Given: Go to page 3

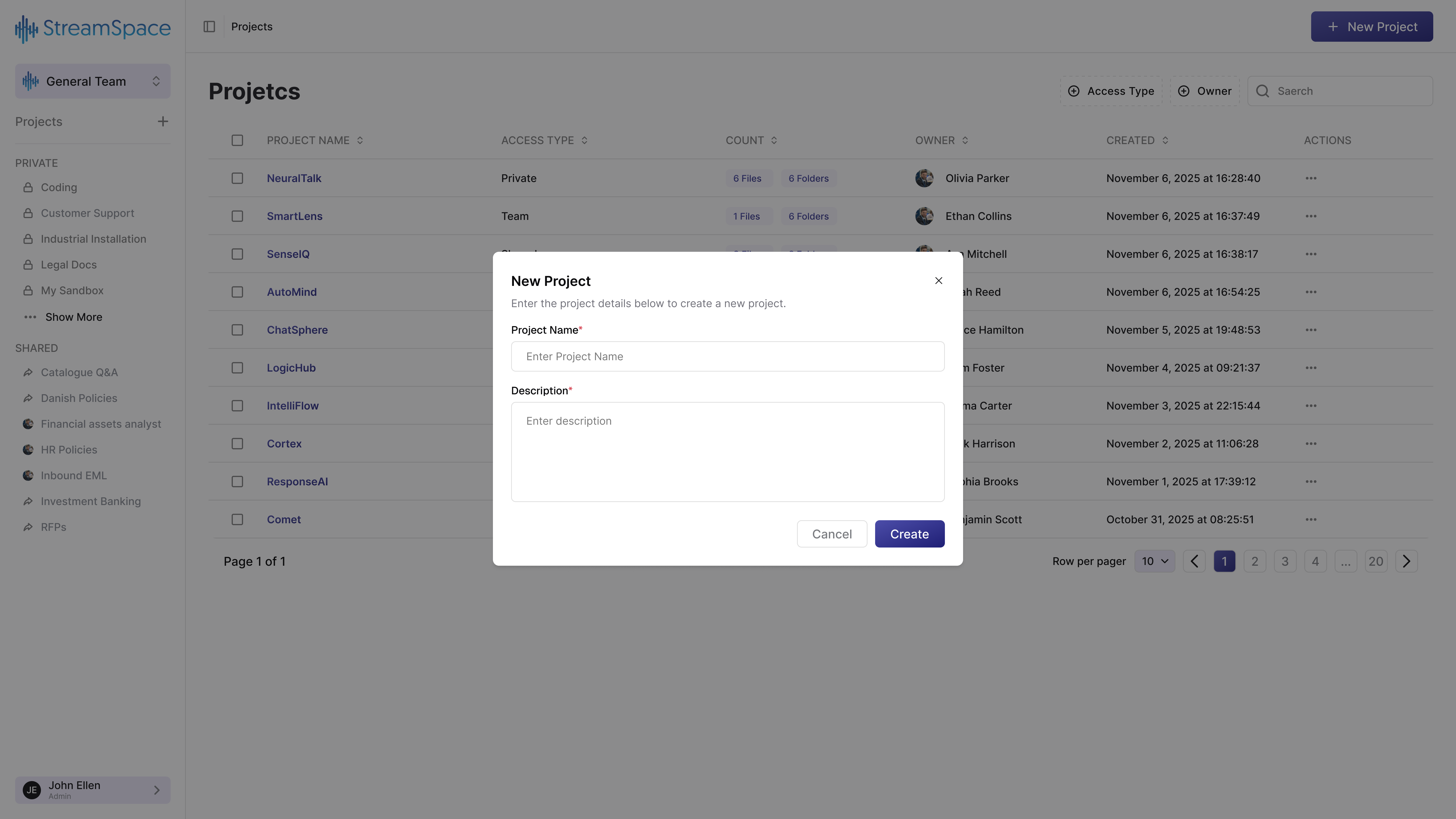Looking at the screenshot, I should point(1285,561).
